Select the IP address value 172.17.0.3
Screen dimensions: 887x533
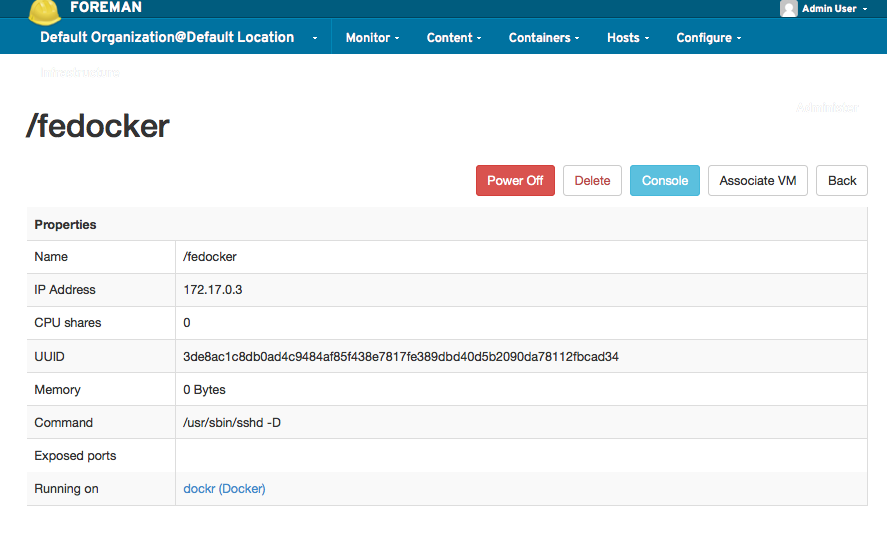(213, 290)
